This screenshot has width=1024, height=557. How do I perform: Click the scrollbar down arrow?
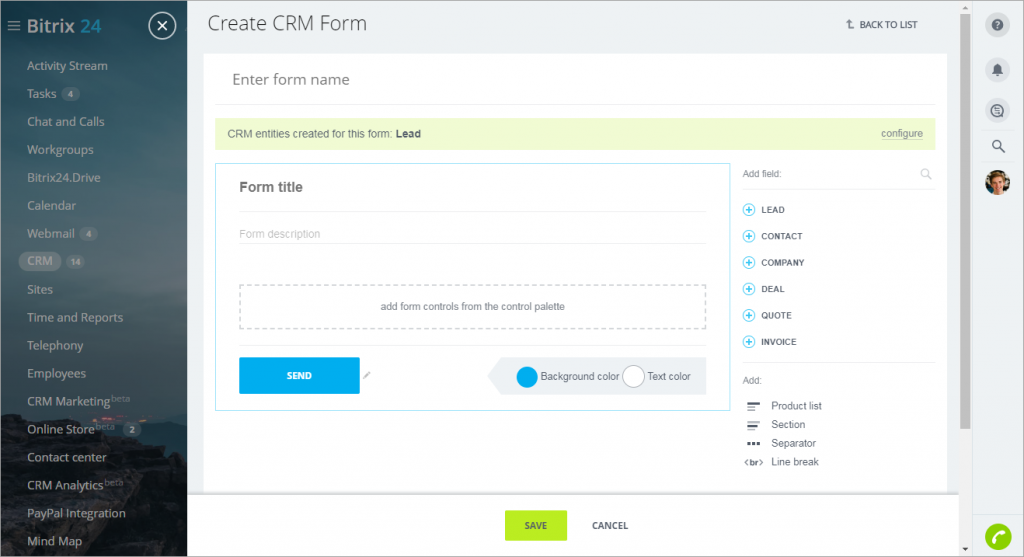965,549
